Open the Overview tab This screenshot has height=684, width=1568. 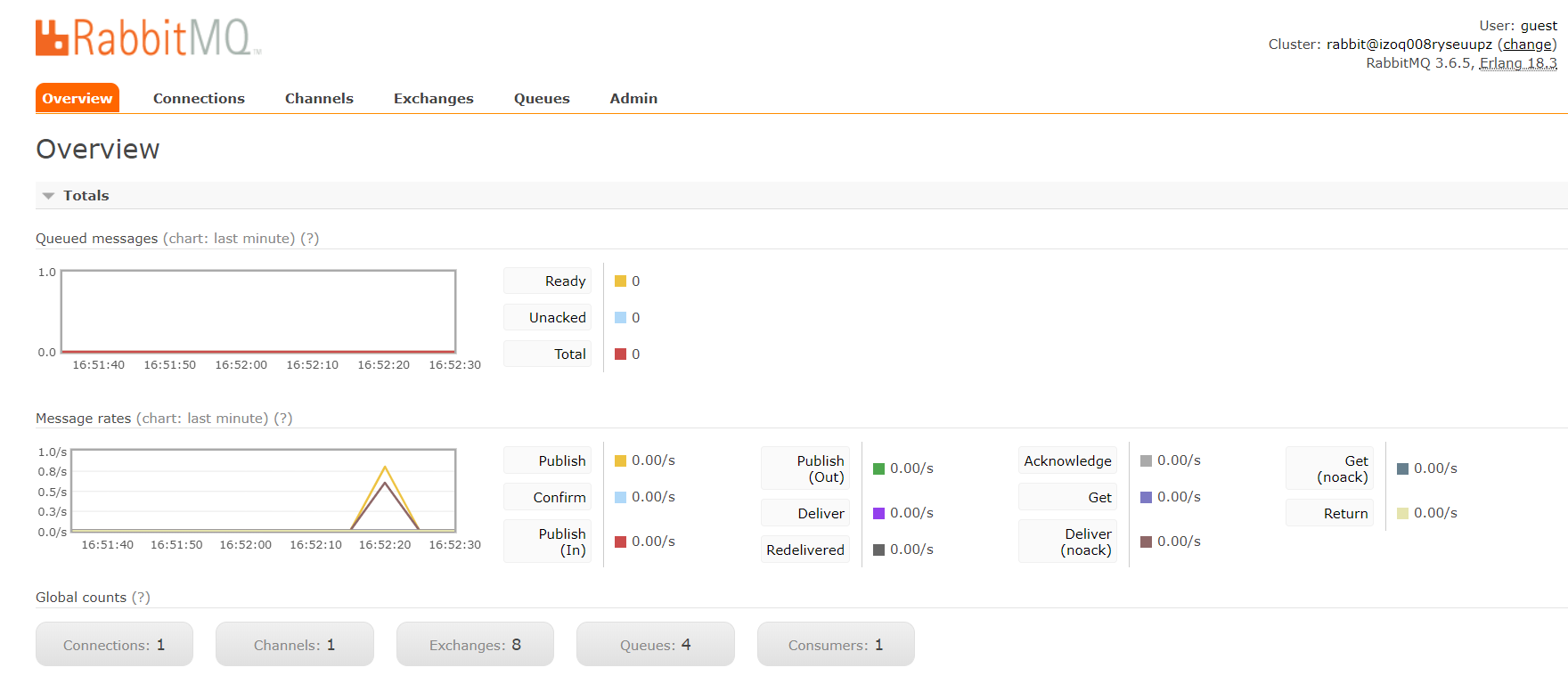78,98
